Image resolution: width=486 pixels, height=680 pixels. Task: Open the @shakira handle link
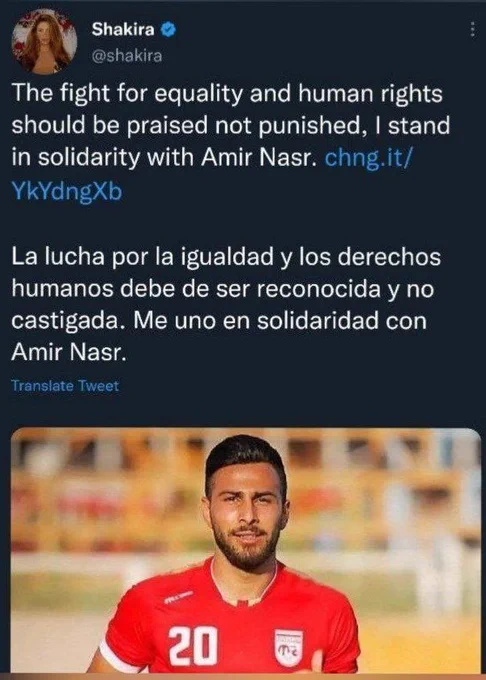(127, 56)
